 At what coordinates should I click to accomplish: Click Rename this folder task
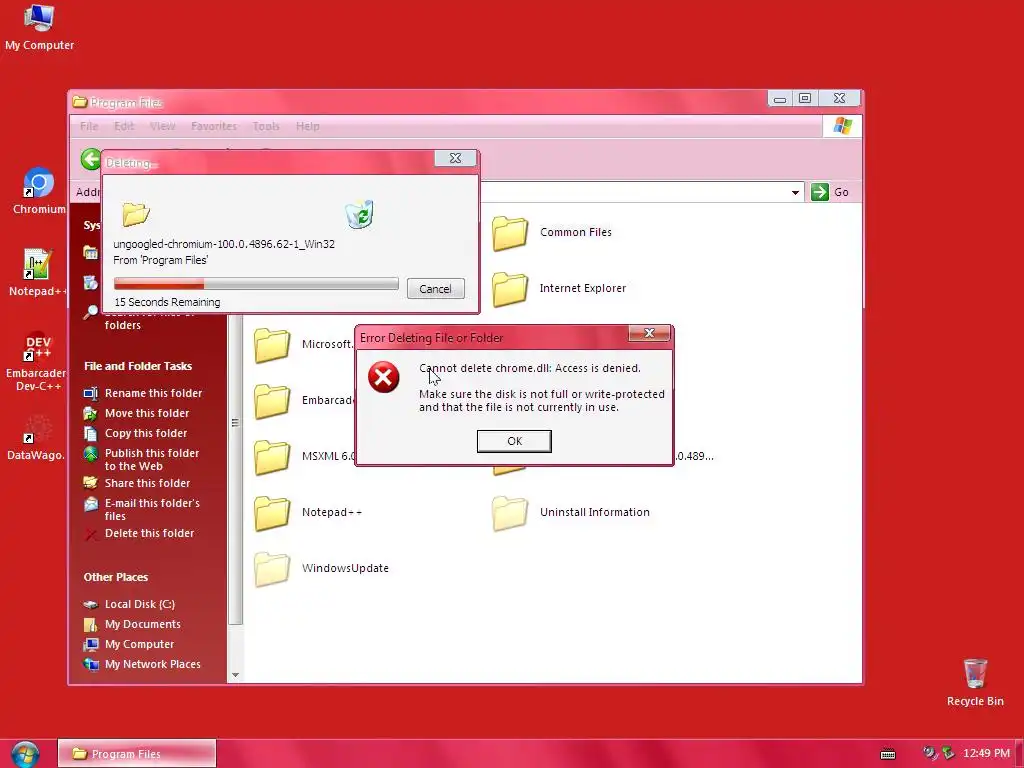pos(143,393)
